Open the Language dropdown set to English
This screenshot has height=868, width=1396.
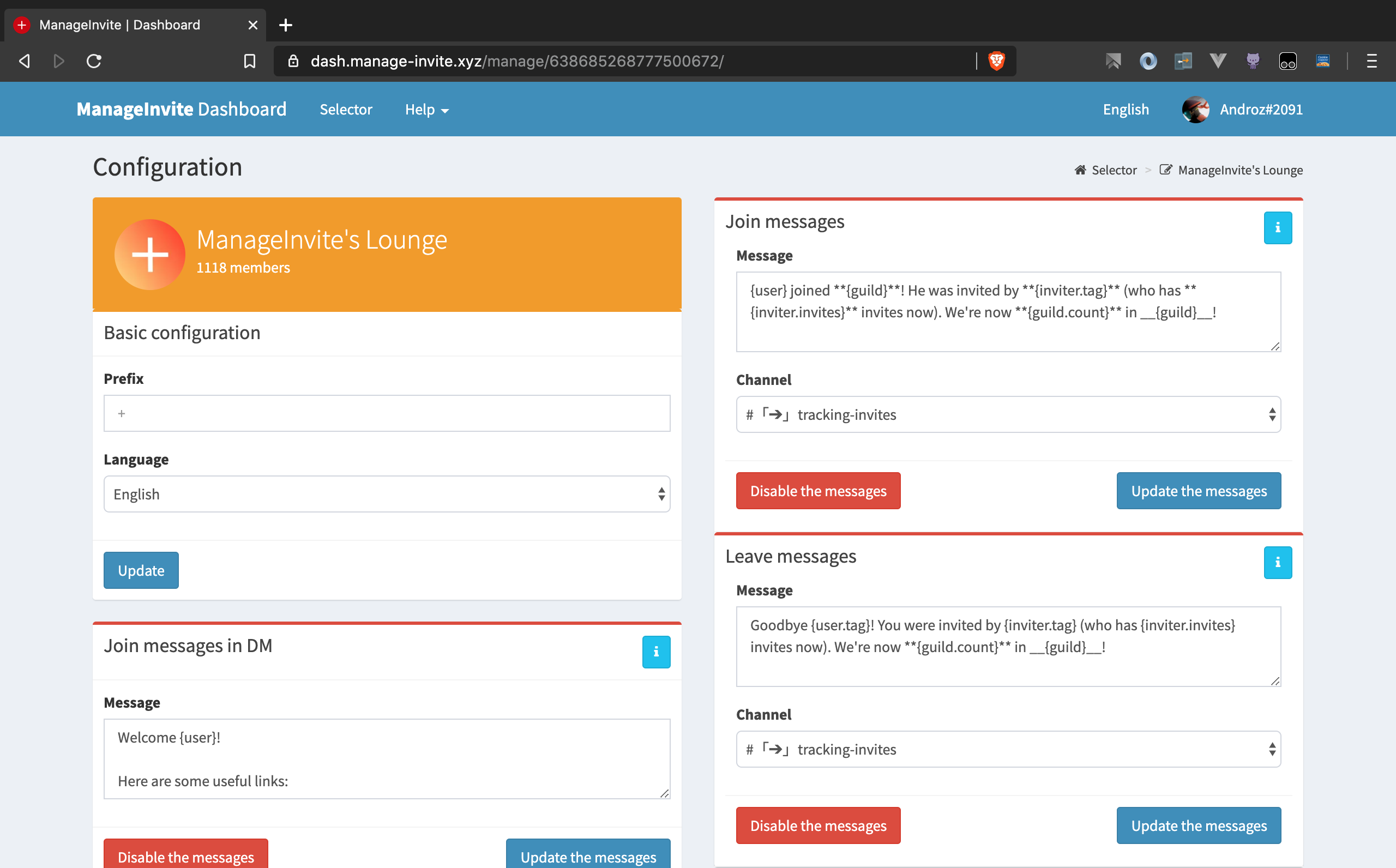pos(386,494)
